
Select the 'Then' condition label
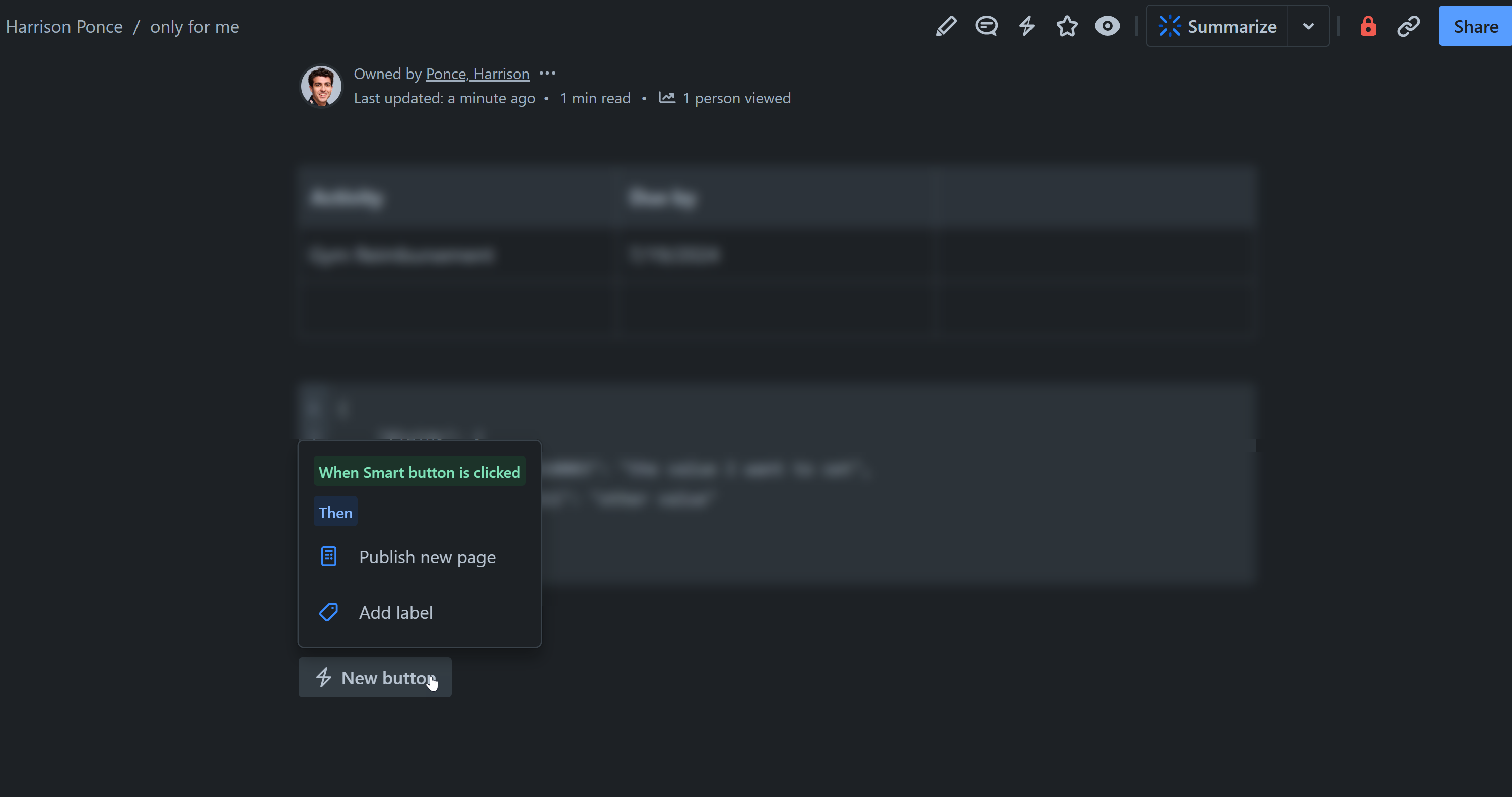[x=335, y=511]
